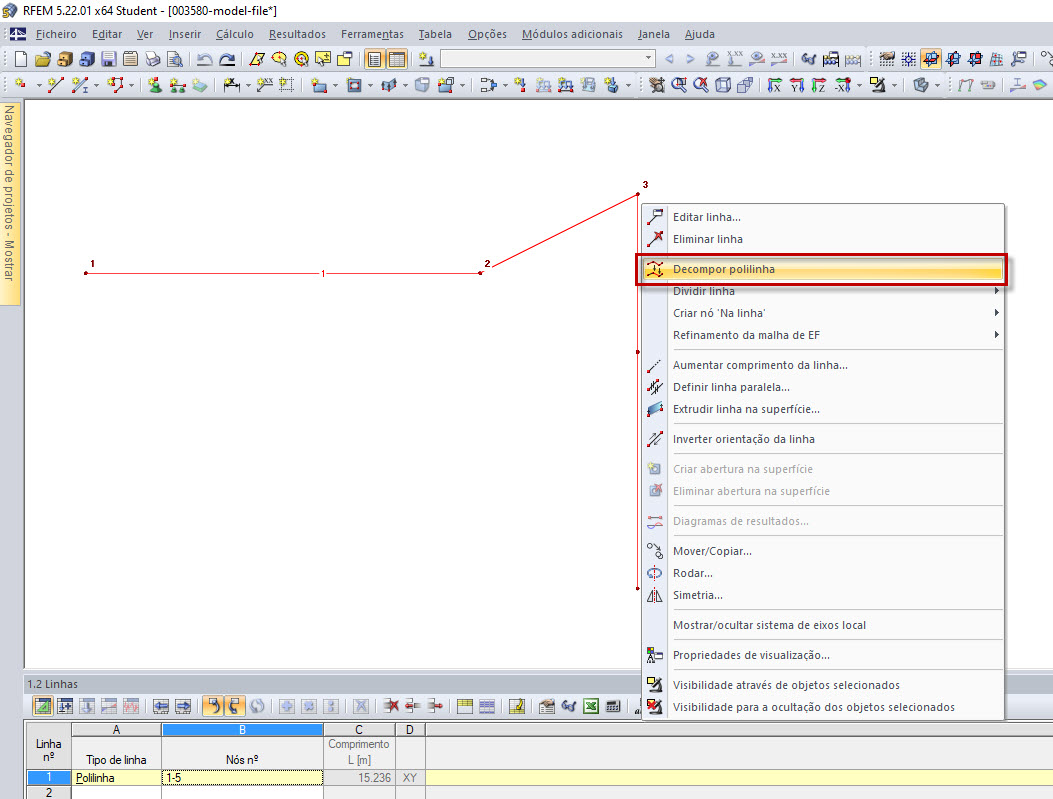The width and height of the screenshot is (1053, 799).
Task: Click the New model icon
Action: [21, 59]
